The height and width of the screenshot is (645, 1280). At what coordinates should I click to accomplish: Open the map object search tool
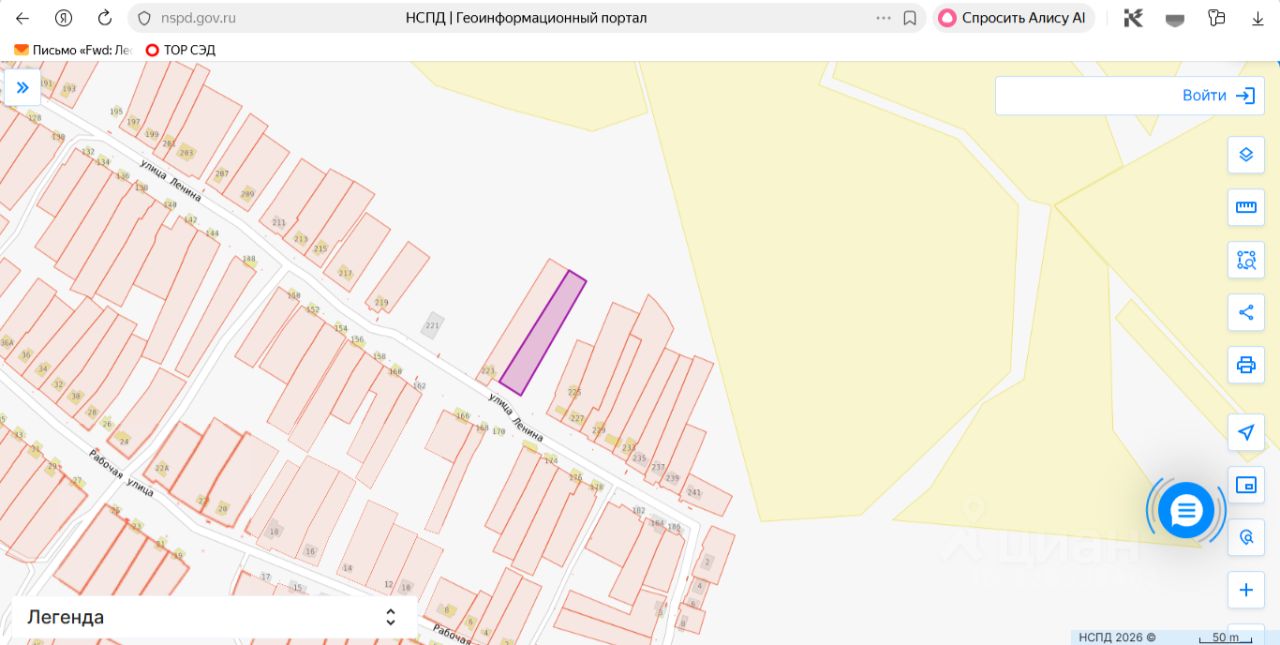[x=1246, y=537]
